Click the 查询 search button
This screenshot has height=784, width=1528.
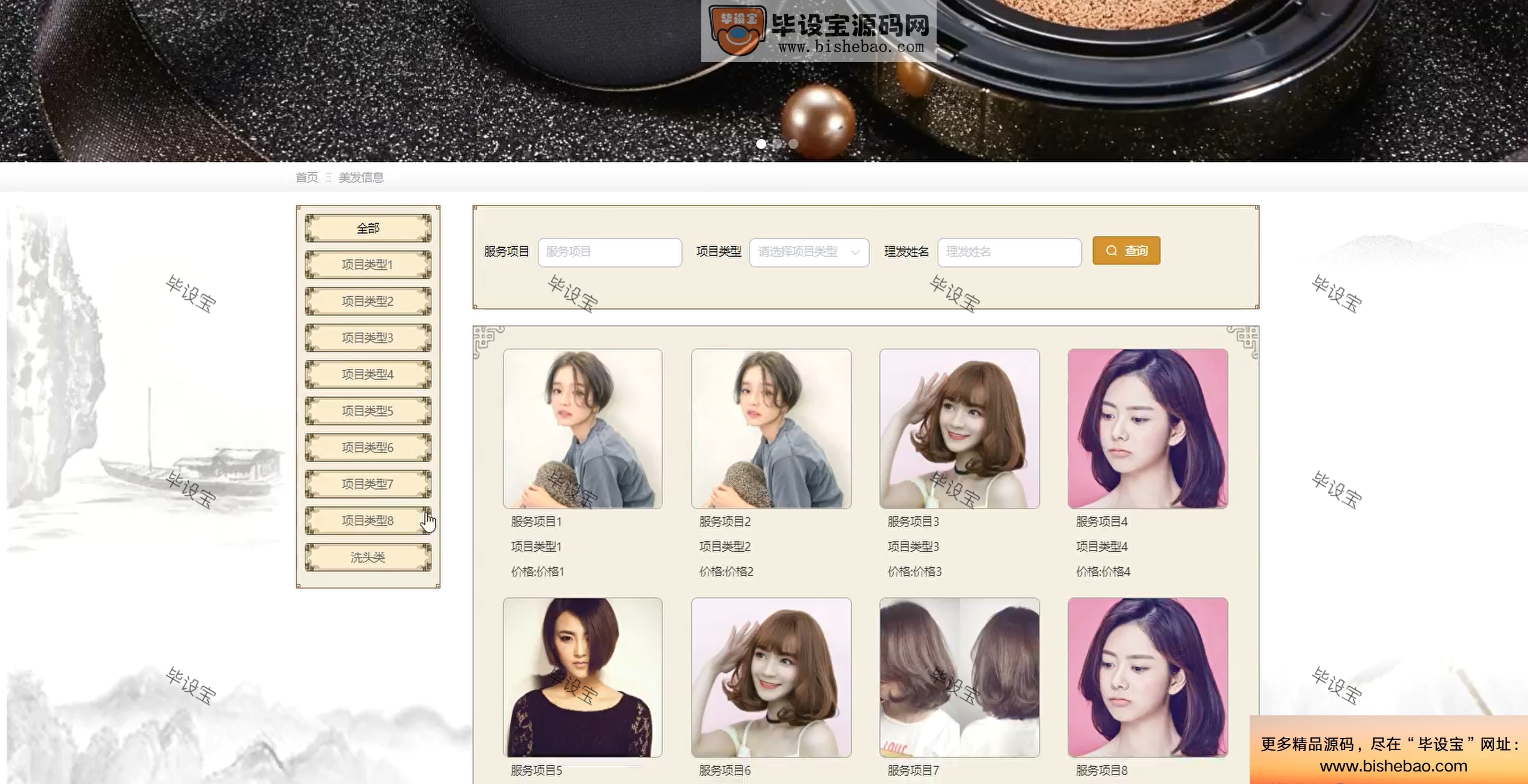(1126, 251)
